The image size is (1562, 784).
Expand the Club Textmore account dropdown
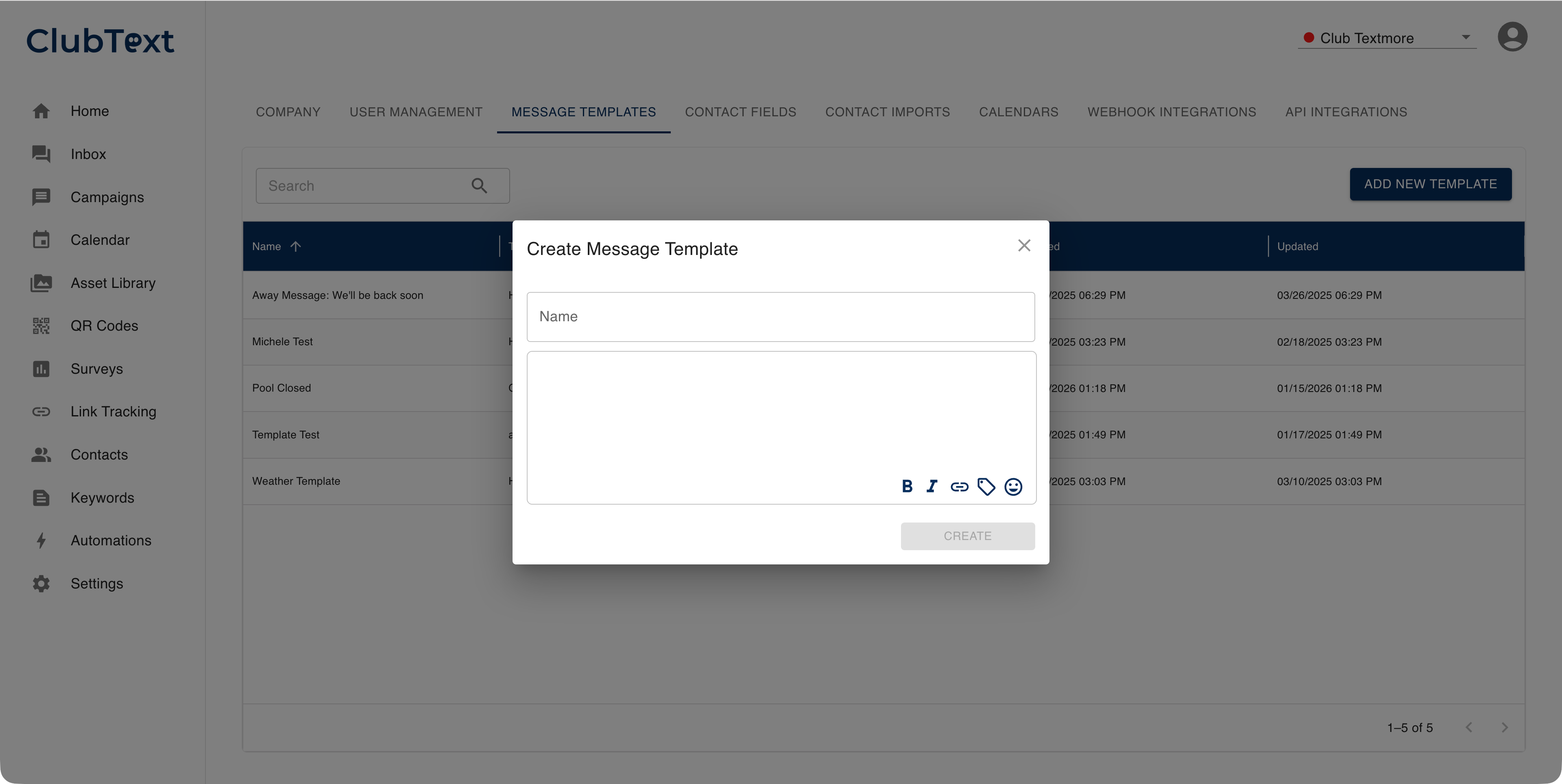click(x=1387, y=37)
